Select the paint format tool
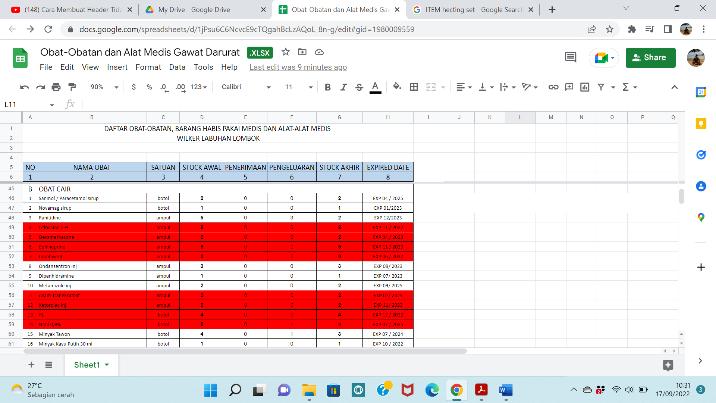Image resolution: width=716 pixels, height=403 pixels. point(72,87)
